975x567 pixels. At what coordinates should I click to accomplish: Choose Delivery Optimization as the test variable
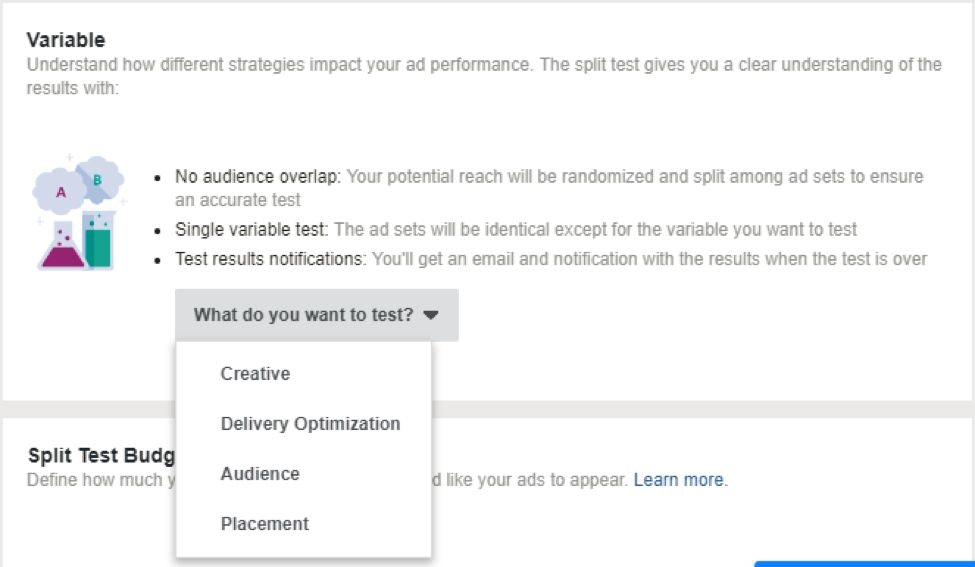(310, 424)
